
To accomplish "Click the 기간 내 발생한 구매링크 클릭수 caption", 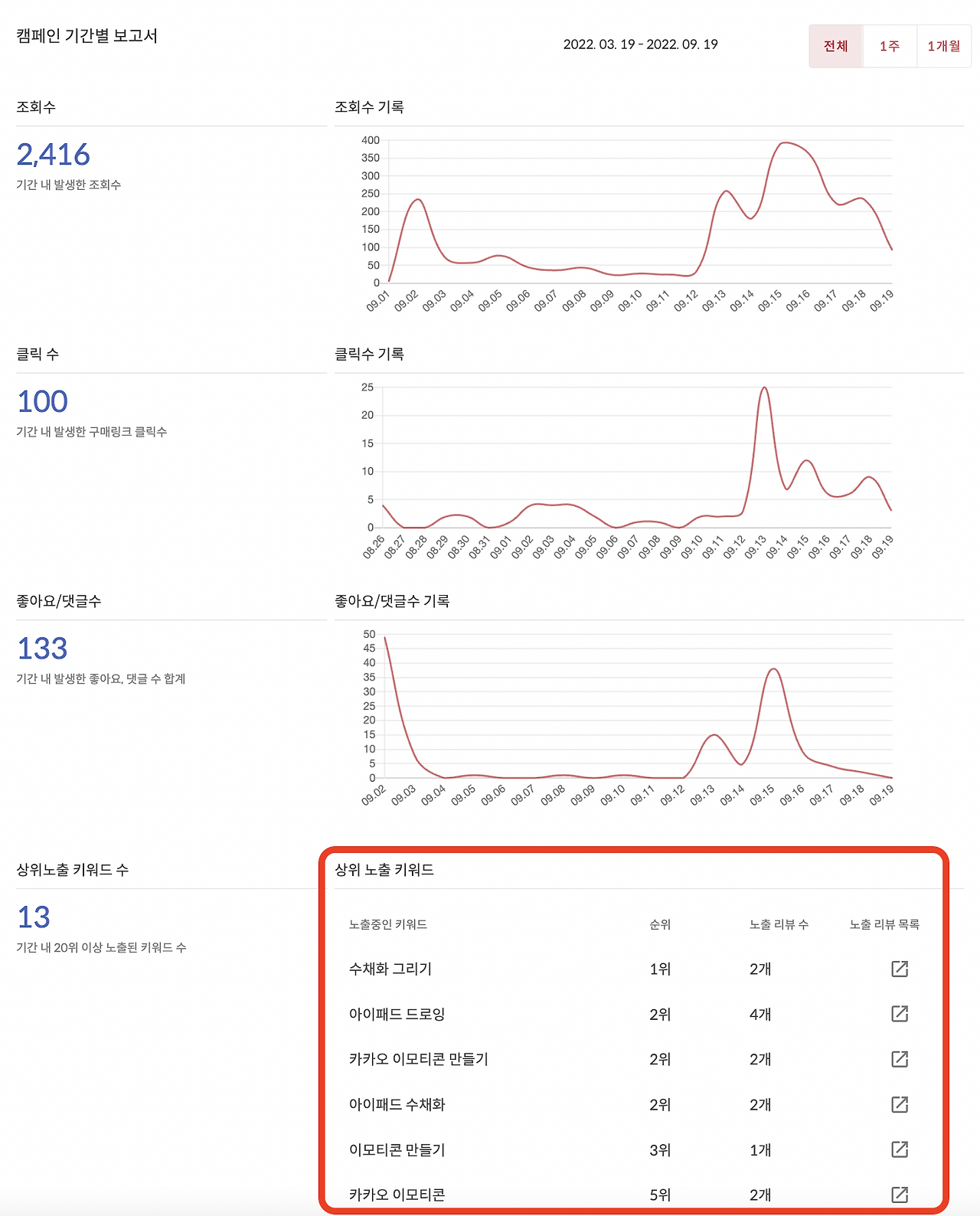I will coord(92,432).
